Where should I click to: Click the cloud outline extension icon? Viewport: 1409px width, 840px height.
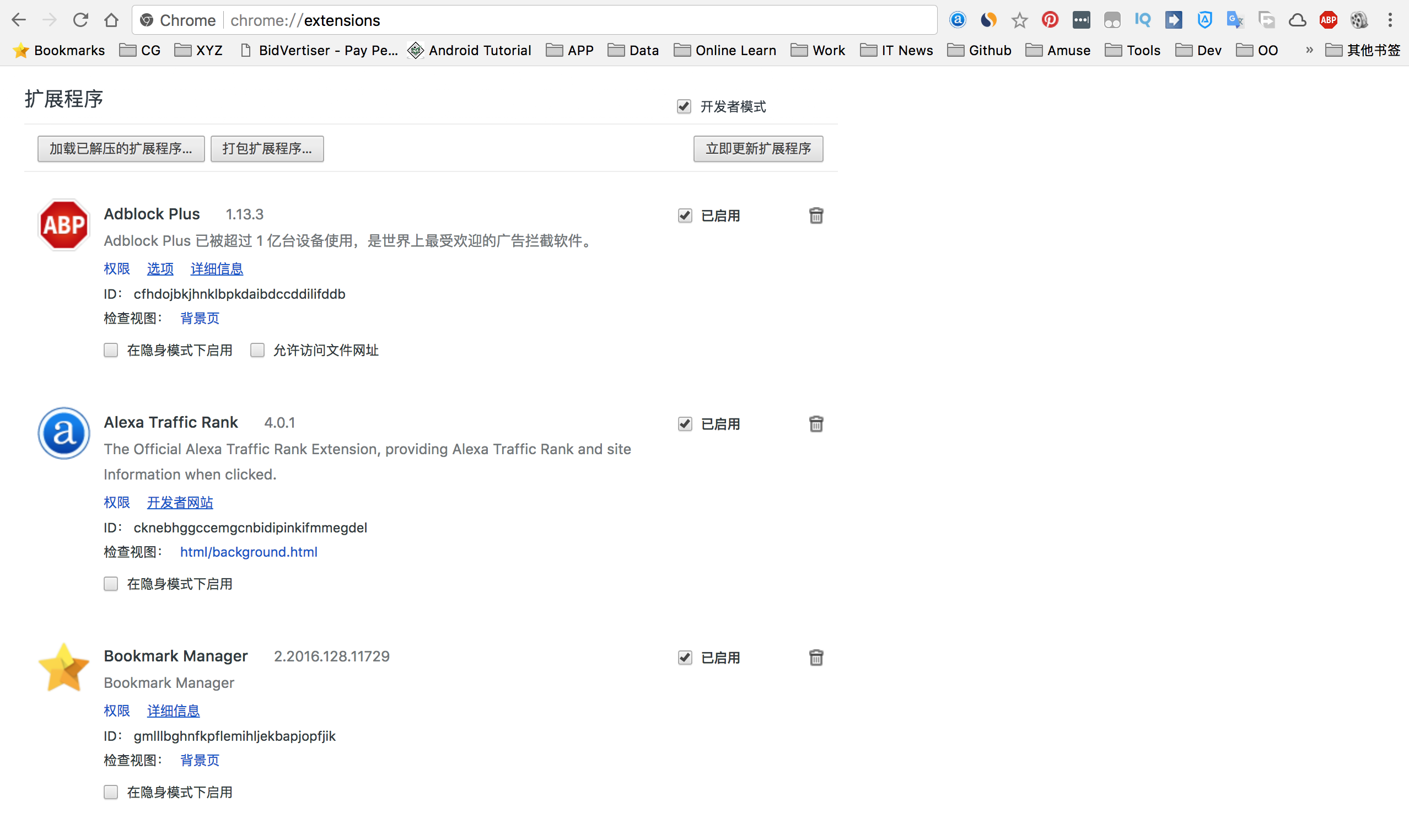(x=1297, y=20)
